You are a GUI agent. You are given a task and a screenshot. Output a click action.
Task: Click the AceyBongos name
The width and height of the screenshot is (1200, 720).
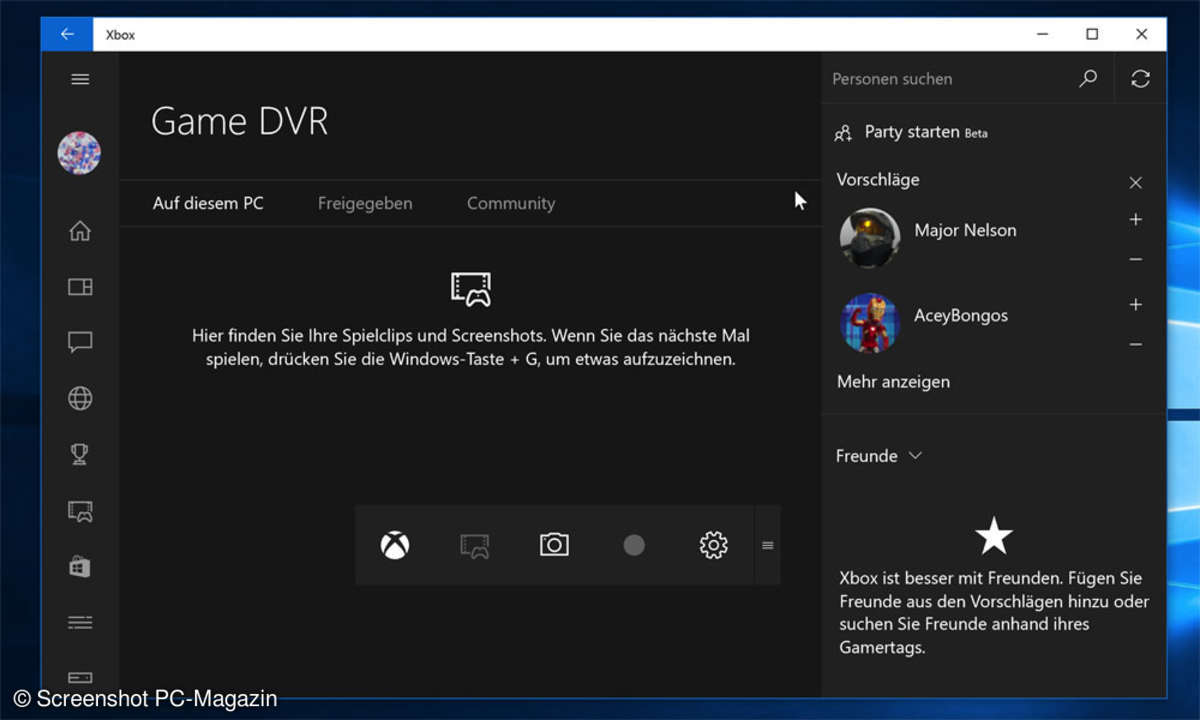[x=961, y=315]
